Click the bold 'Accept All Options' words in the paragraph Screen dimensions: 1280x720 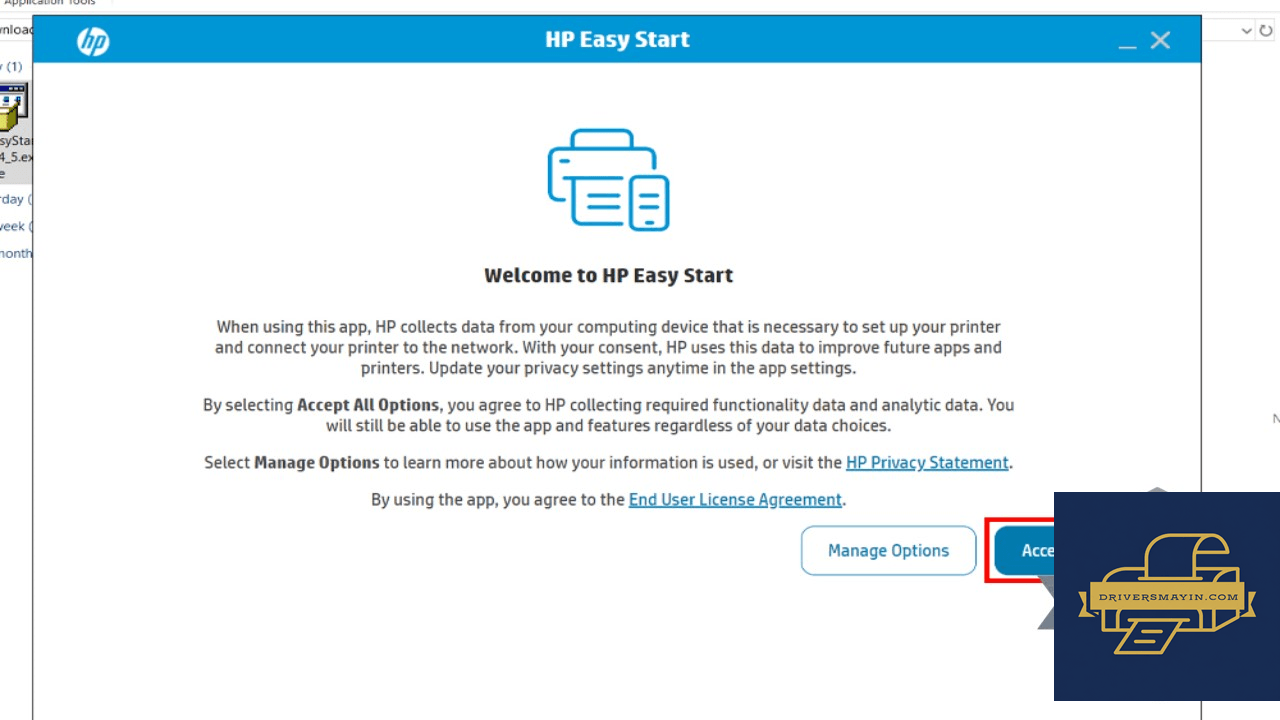click(368, 405)
